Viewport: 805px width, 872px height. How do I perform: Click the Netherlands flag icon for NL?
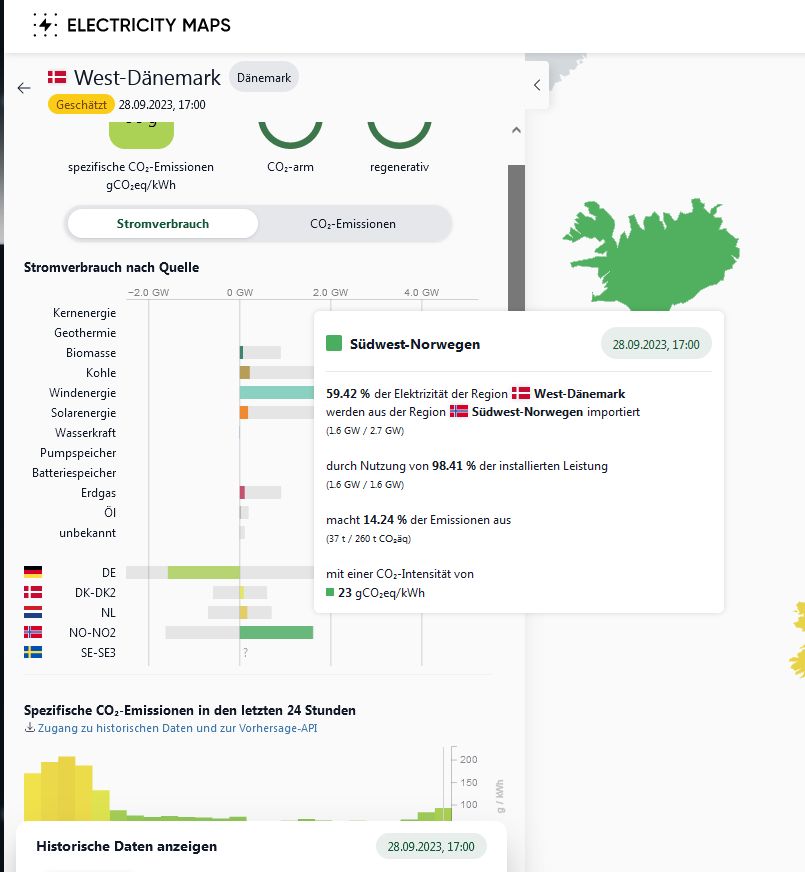coord(33,612)
